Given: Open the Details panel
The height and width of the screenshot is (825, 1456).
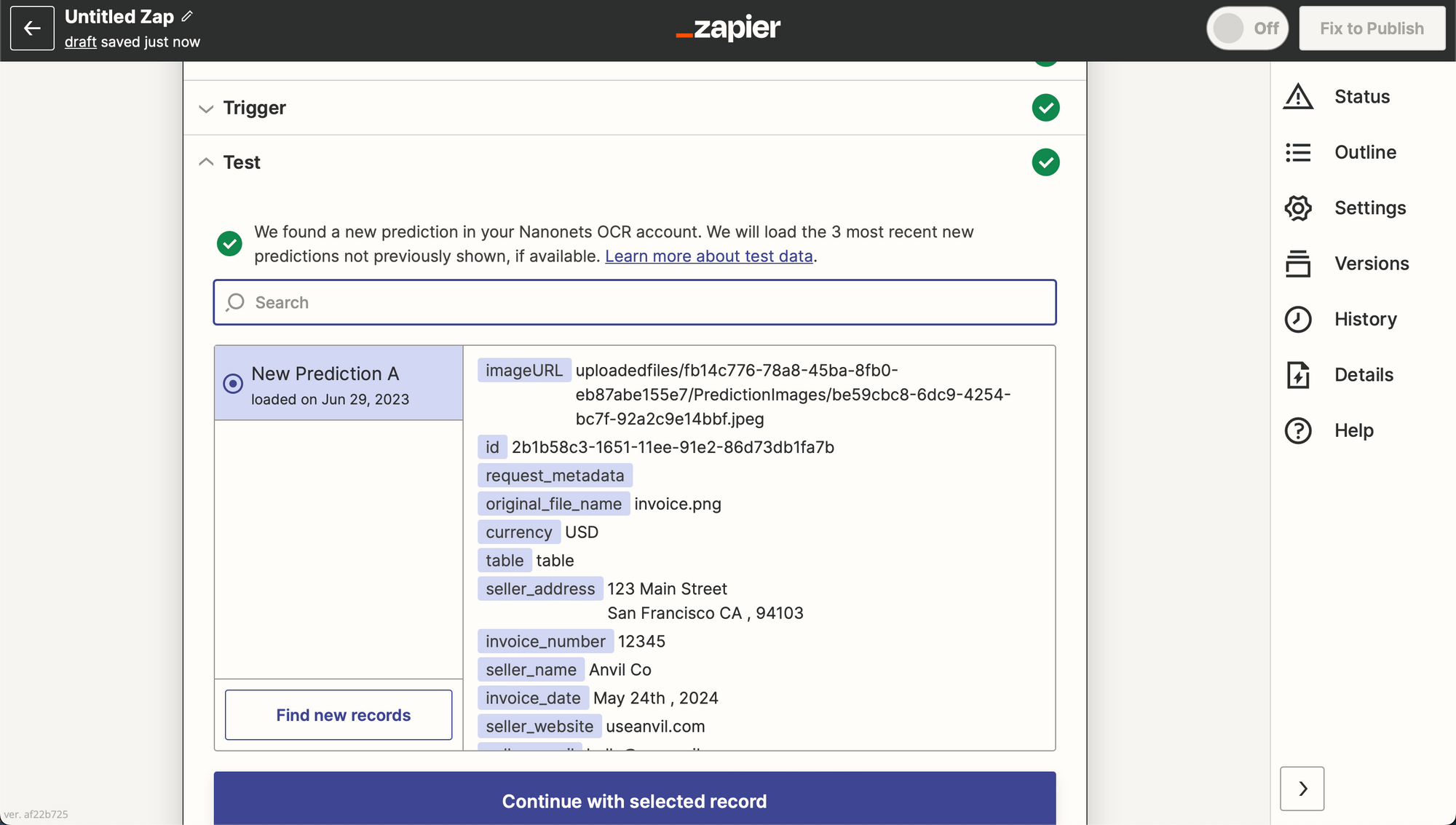Looking at the screenshot, I should pyautogui.click(x=1363, y=373).
